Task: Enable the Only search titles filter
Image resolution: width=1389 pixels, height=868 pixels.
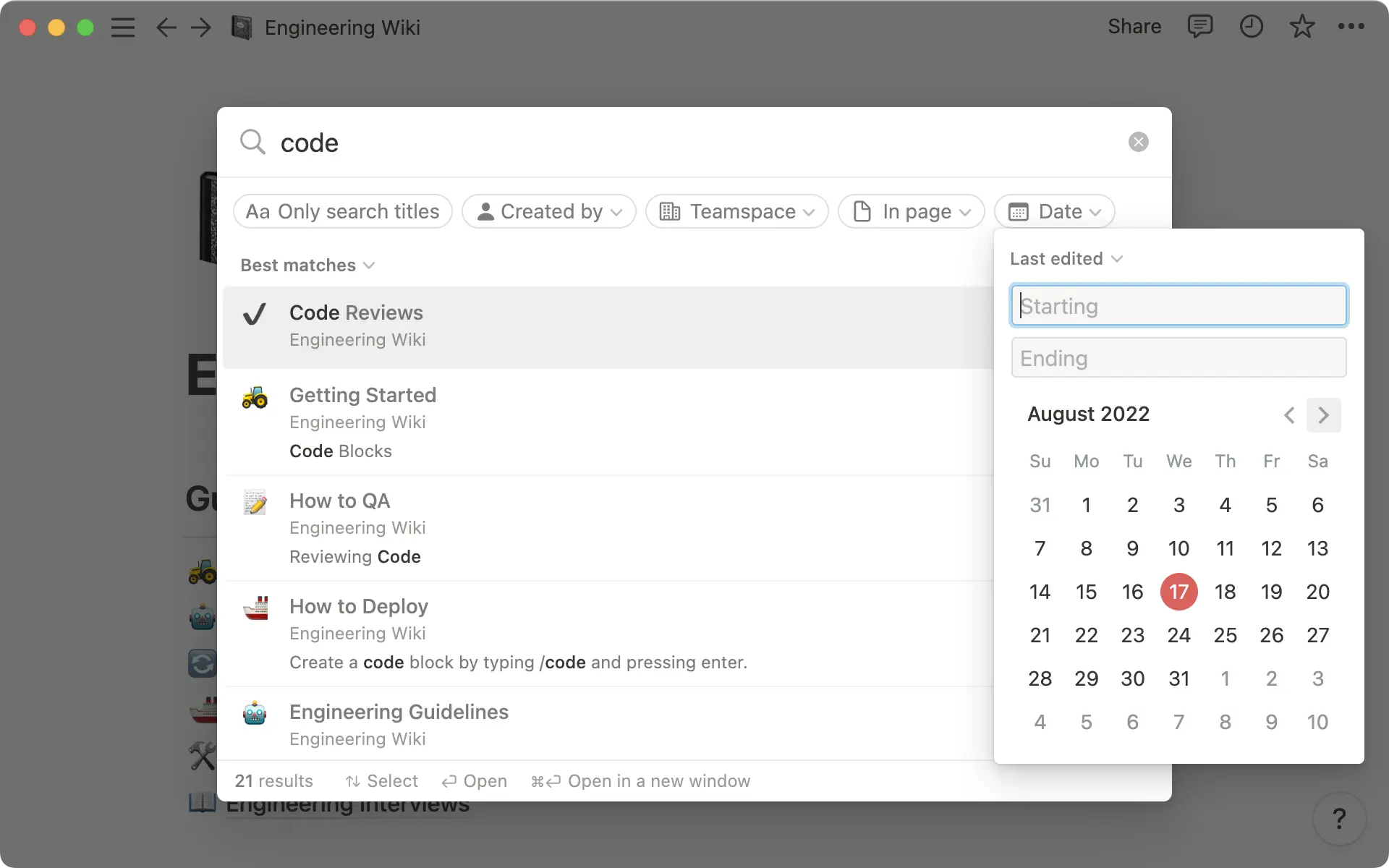Action: 342,211
